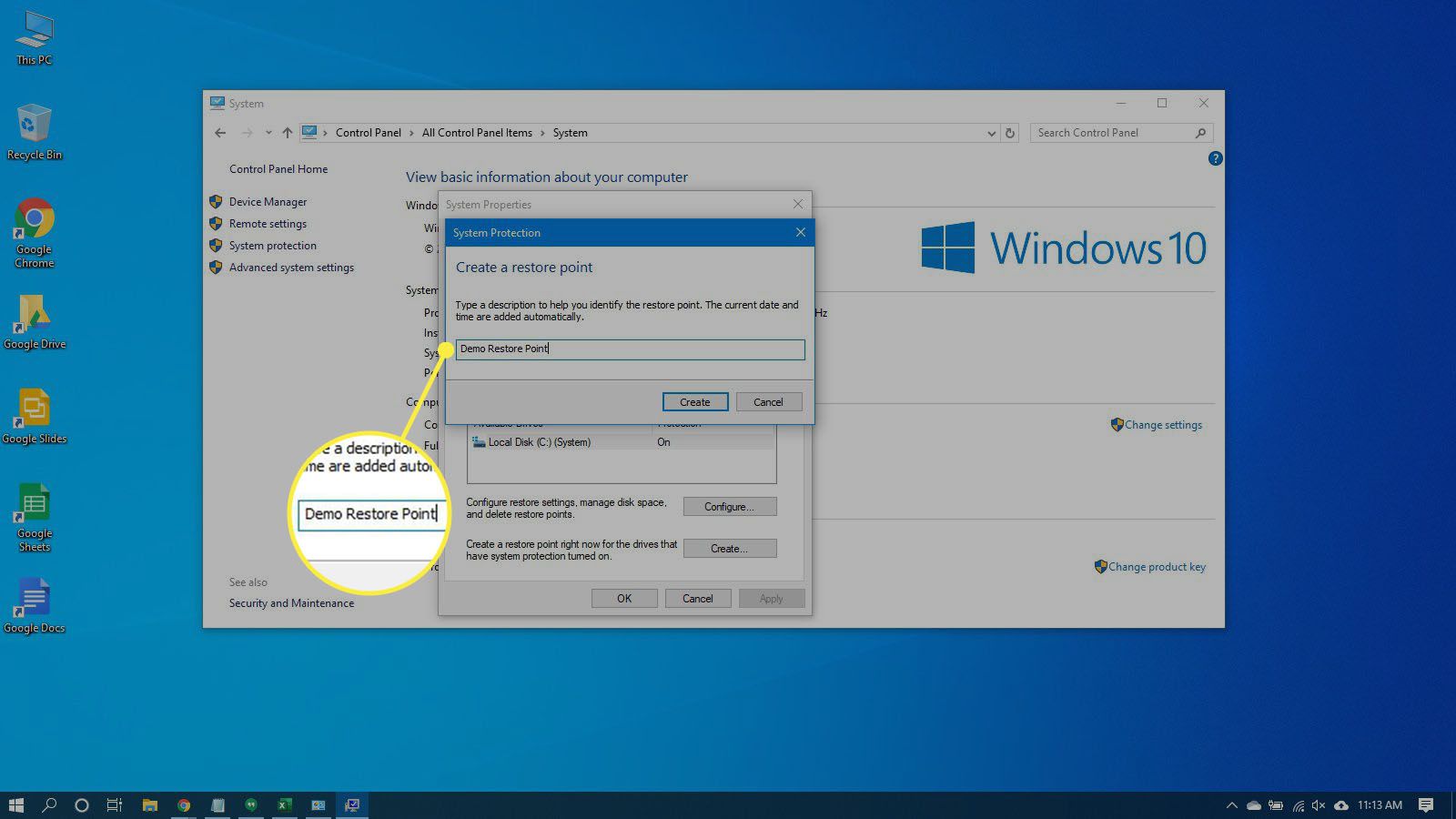This screenshot has width=1456, height=819.
Task: Unmute via the volume tray icon
Action: click(1319, 804)
